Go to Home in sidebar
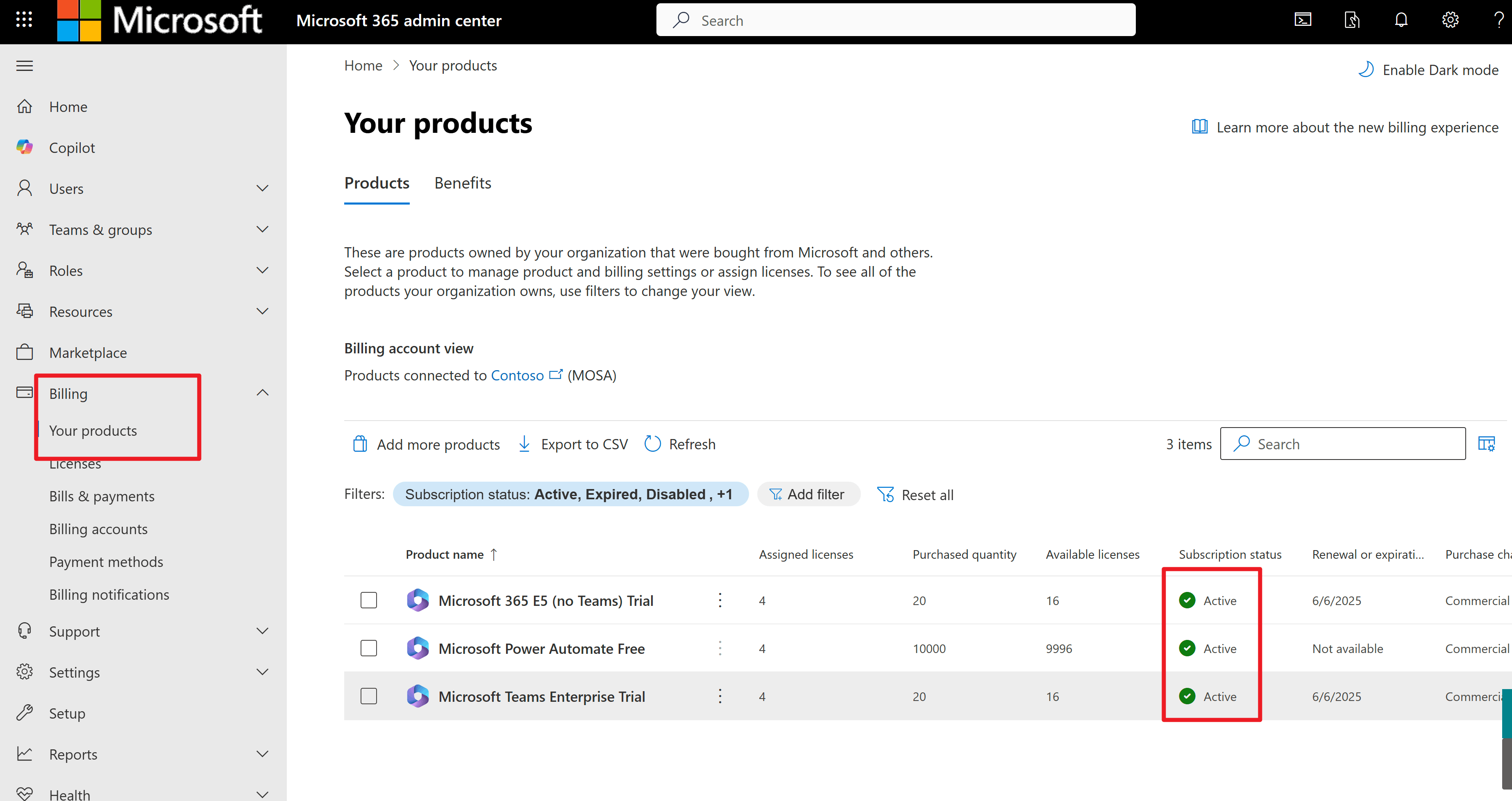Screen dimensions: 1512x801 click(68, 107)
